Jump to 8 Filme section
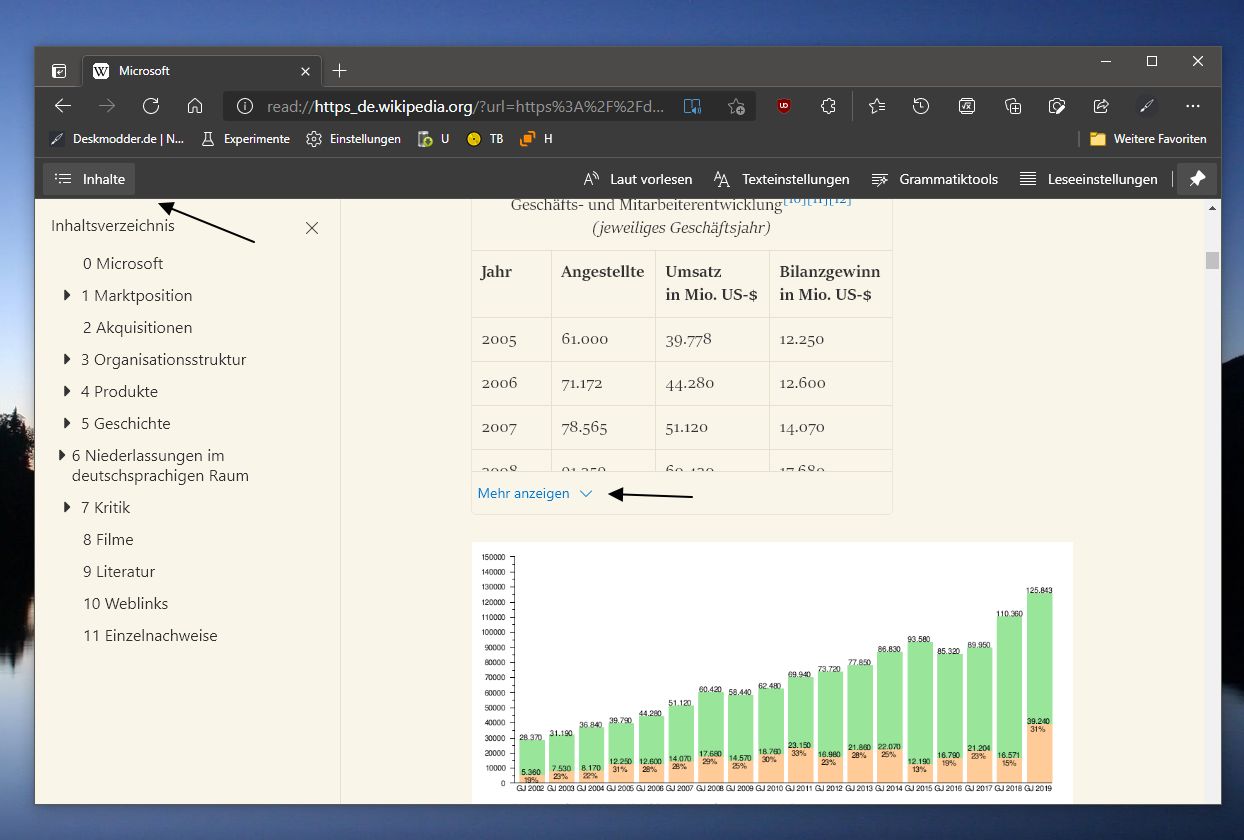1244x840 pixels. (x=108, y=540)
